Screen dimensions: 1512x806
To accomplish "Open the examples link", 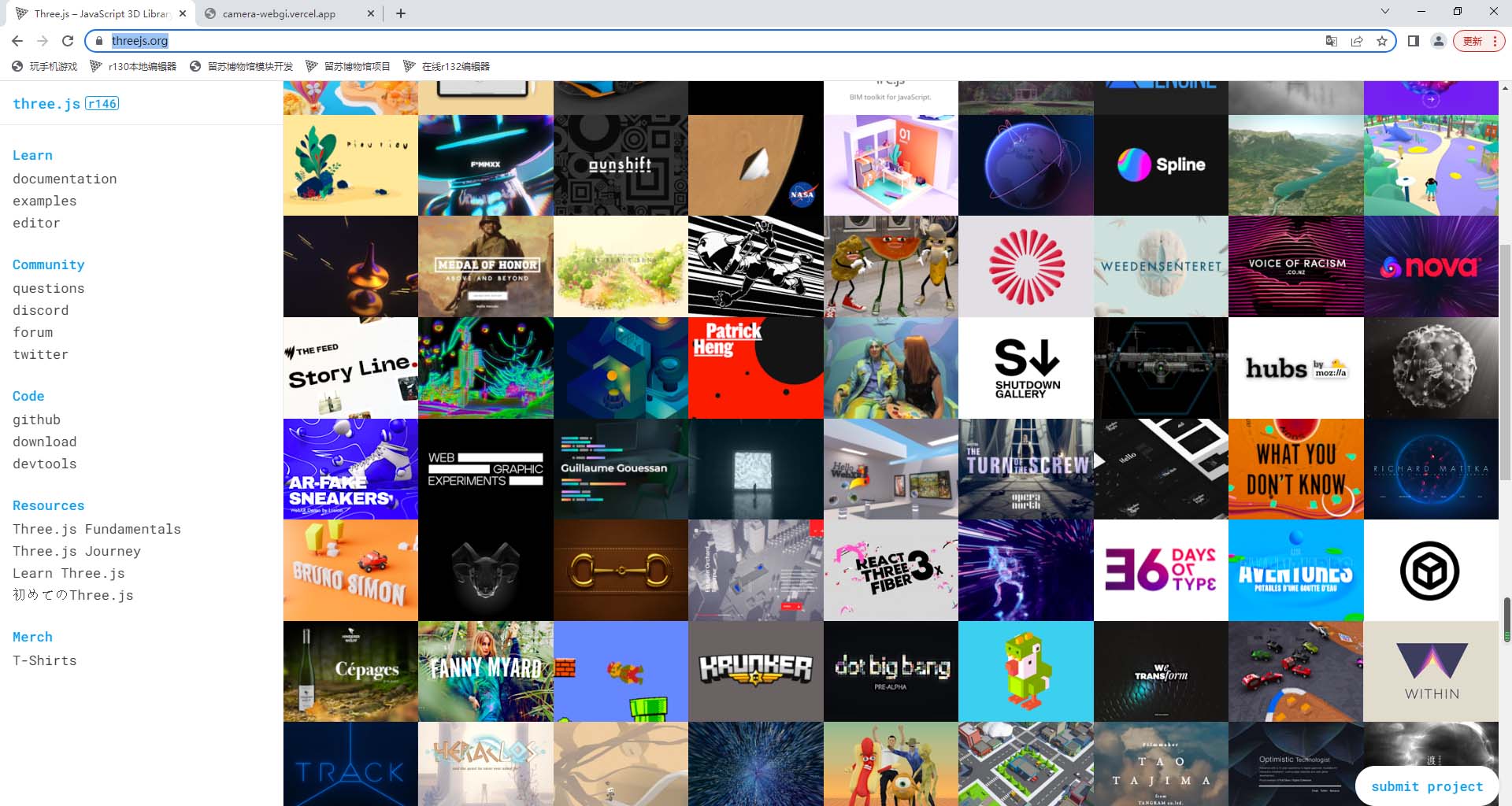I will click(x=44, y=201).
